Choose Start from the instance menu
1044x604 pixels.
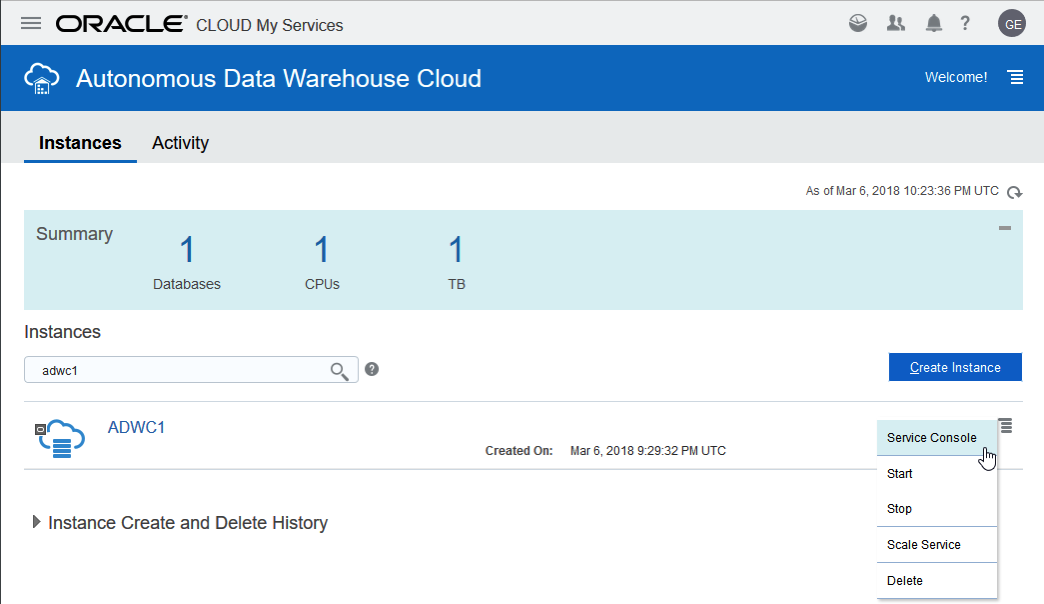click(937, 473)
